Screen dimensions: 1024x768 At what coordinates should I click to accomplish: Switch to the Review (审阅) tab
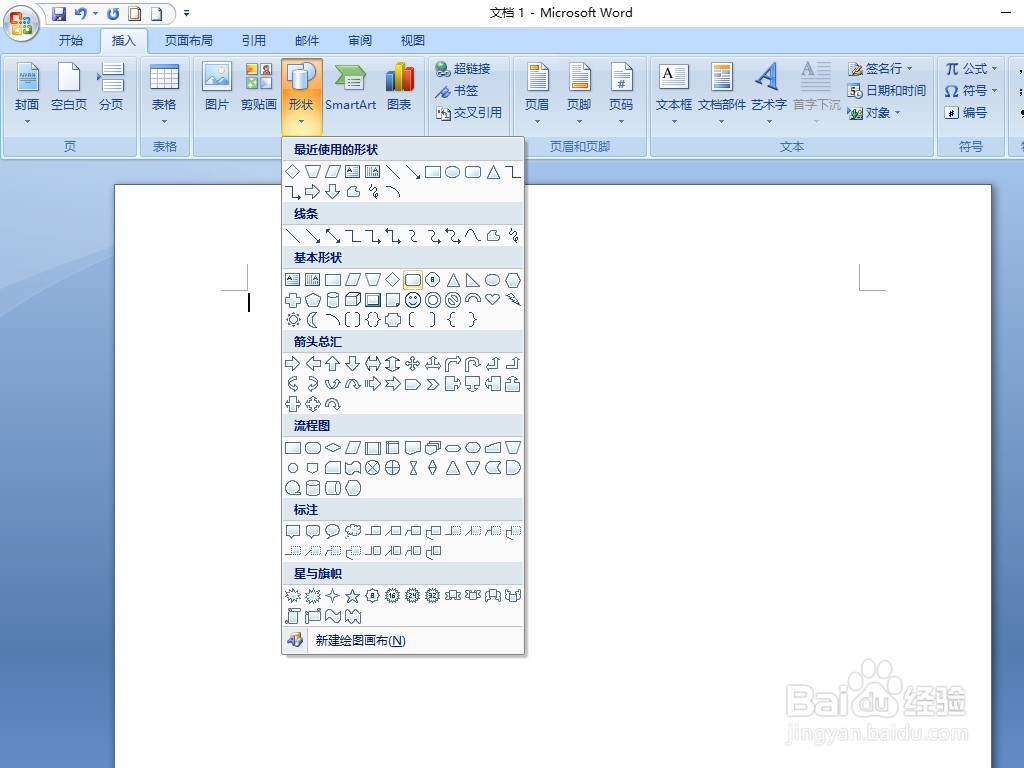pyautogui.click(x=360, y=40)
